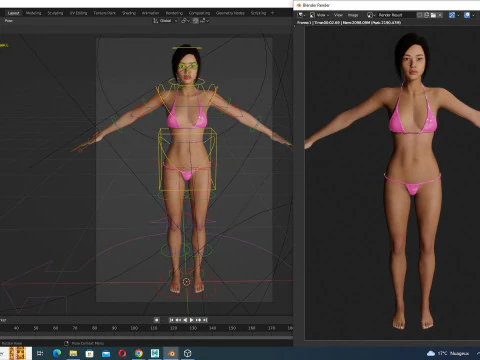
Task: Open Task View on the taskbar
Action: point(40,353)
